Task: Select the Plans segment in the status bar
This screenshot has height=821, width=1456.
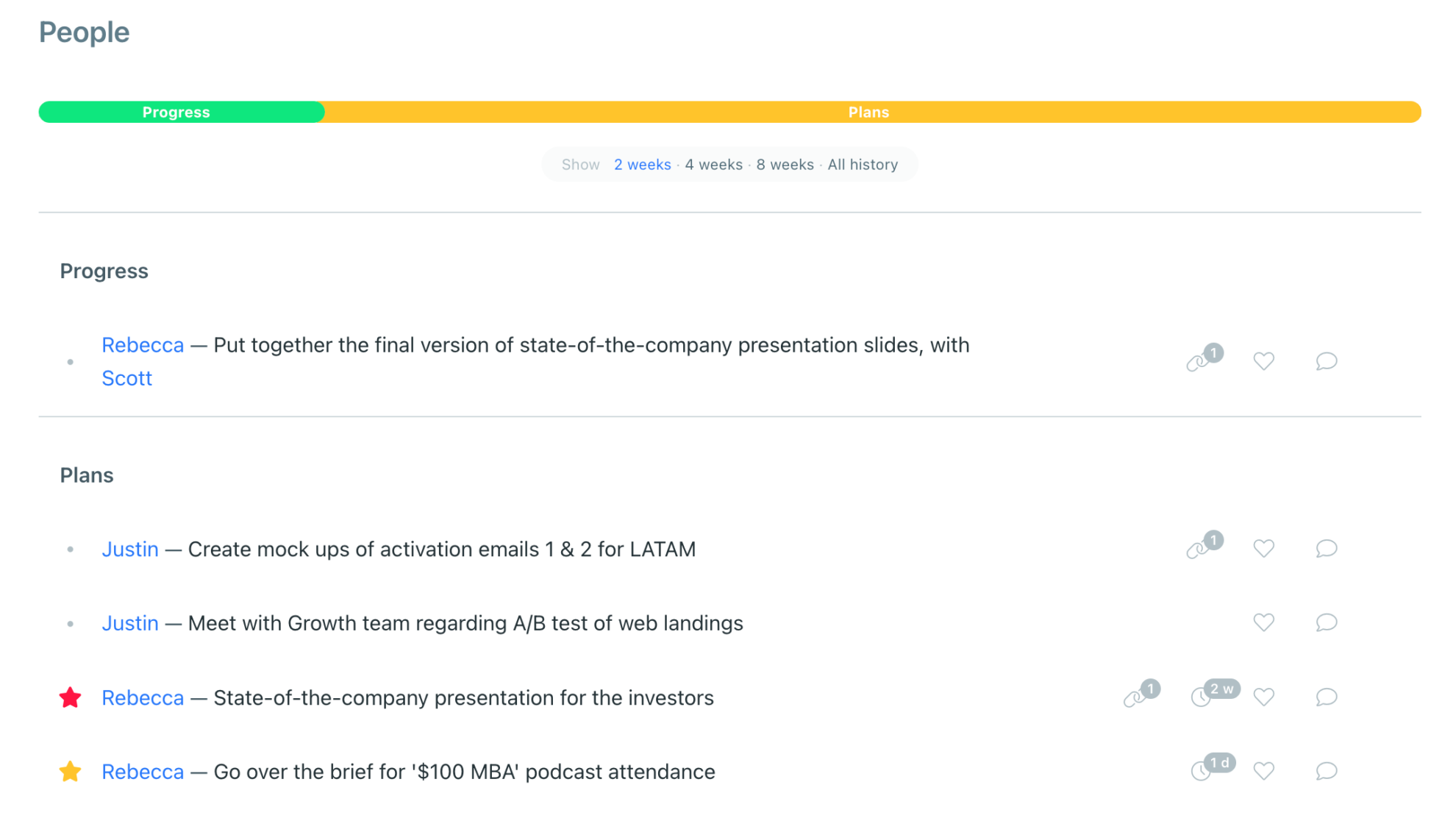Action: [x=868, y=112]
